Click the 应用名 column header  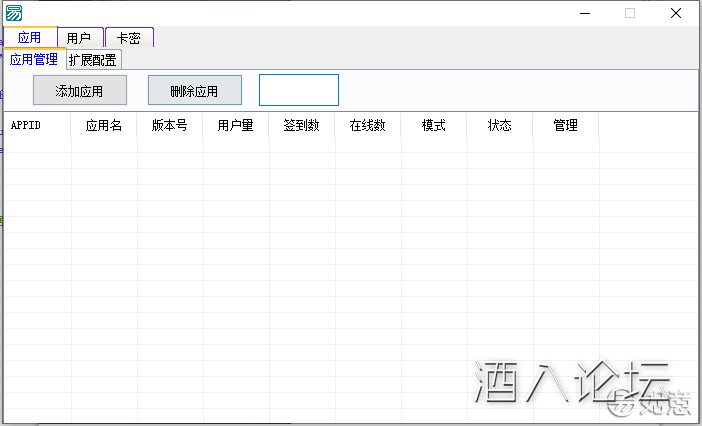pos(104,125)
